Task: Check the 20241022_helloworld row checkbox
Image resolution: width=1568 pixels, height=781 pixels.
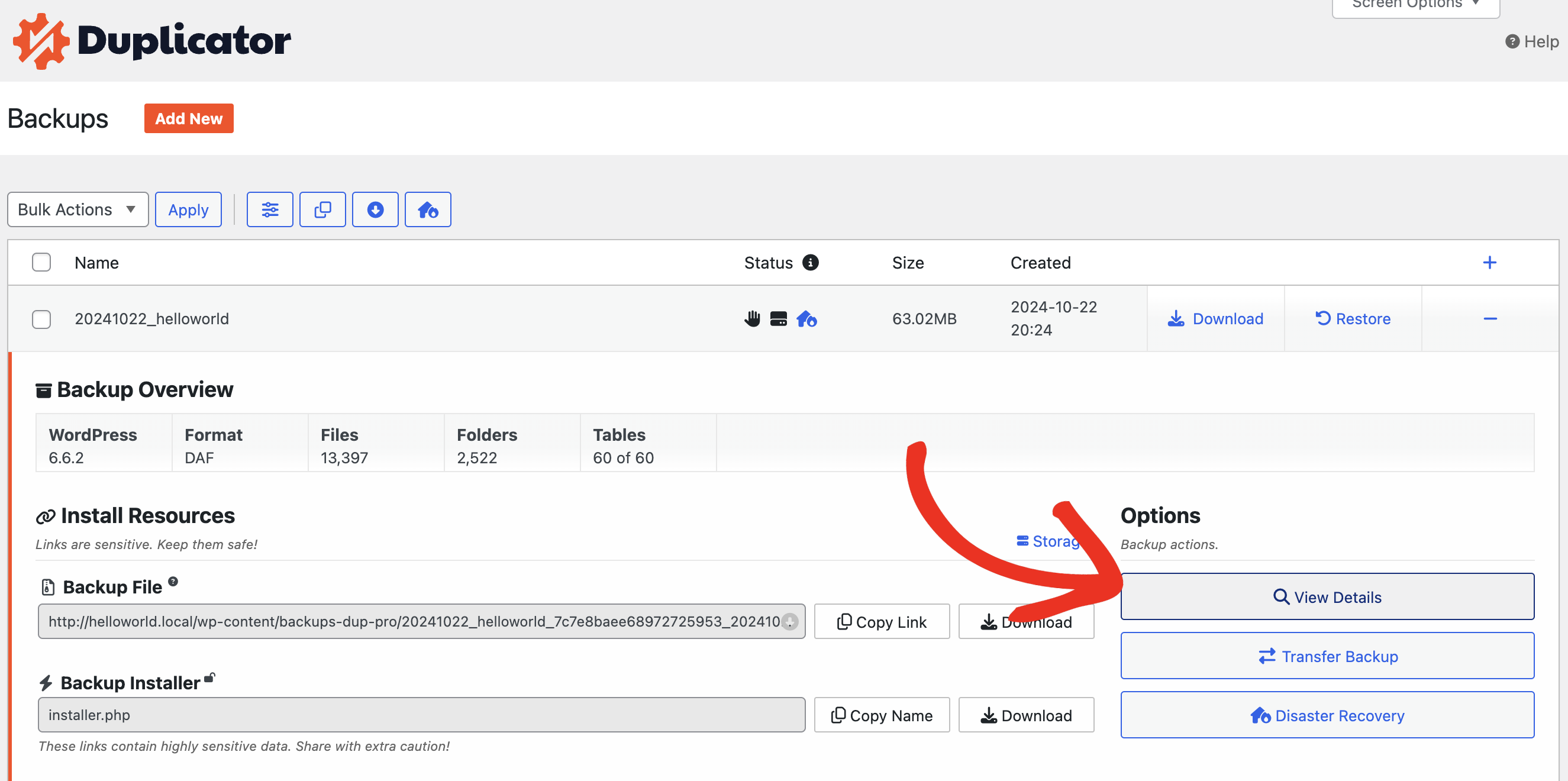Action: pos(41,319)
